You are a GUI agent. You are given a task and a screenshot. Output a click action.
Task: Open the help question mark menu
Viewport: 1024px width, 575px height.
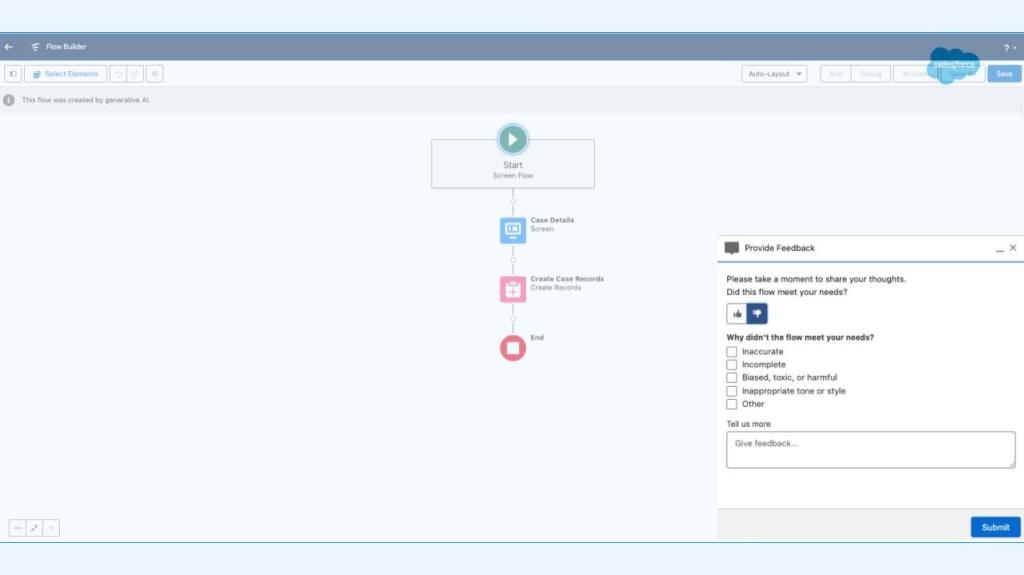tap(1009, 48)
